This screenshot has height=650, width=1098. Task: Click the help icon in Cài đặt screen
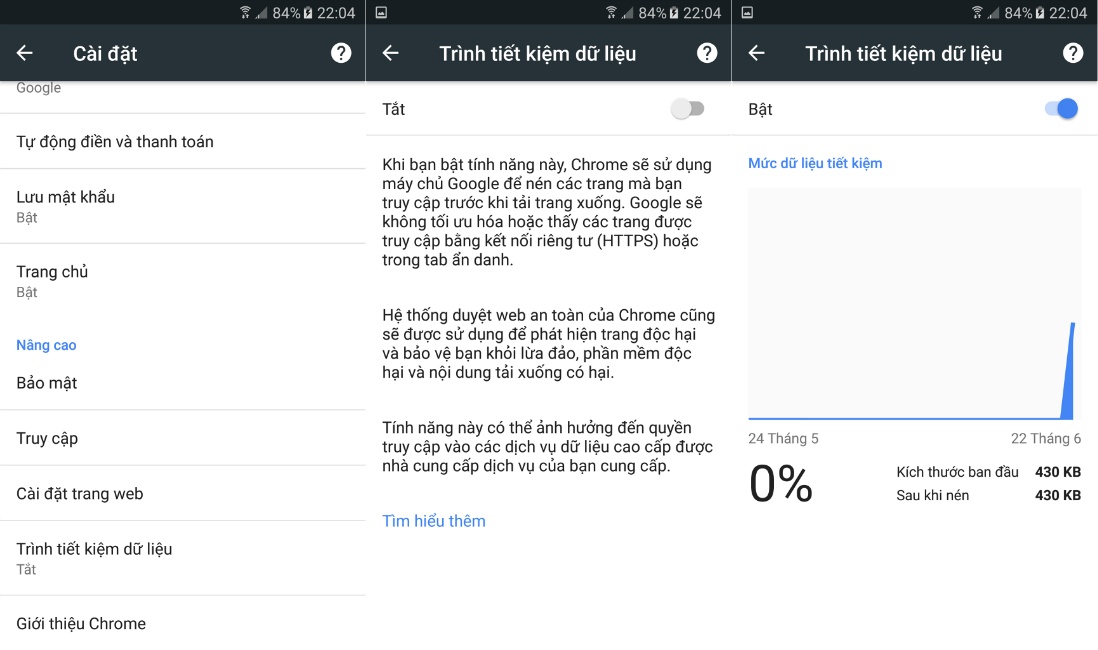340,53
